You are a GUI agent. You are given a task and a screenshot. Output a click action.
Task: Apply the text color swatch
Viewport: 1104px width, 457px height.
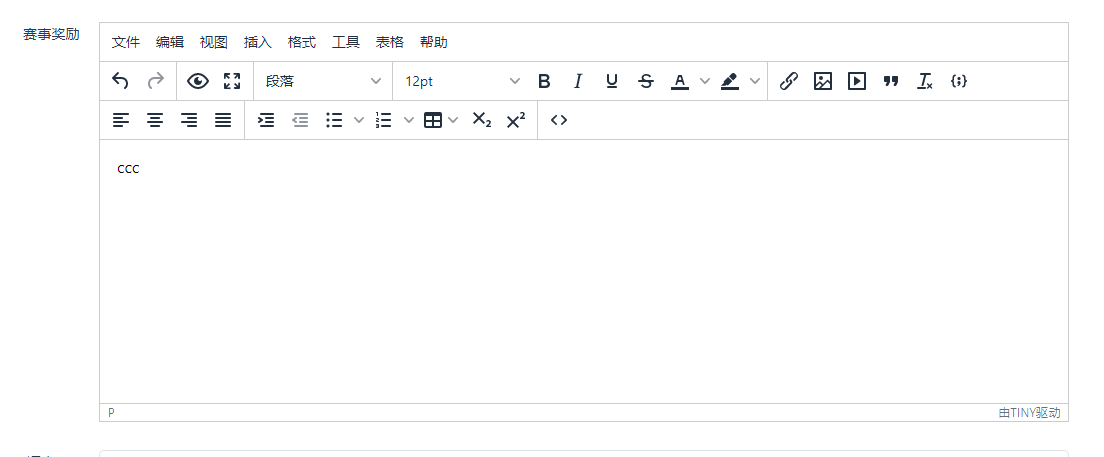tap(680, 81)
